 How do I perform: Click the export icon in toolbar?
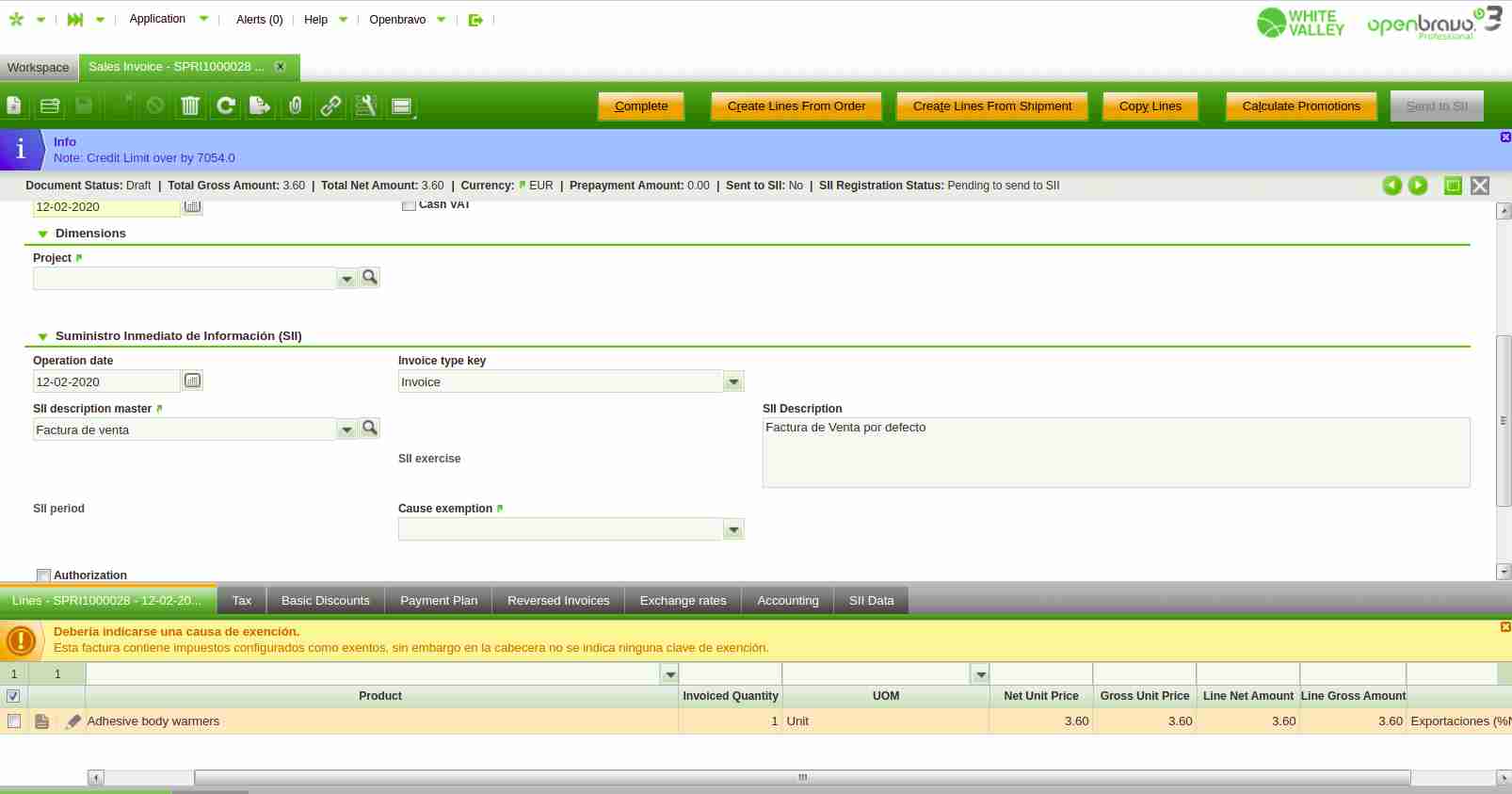click(x=260, y=106)
